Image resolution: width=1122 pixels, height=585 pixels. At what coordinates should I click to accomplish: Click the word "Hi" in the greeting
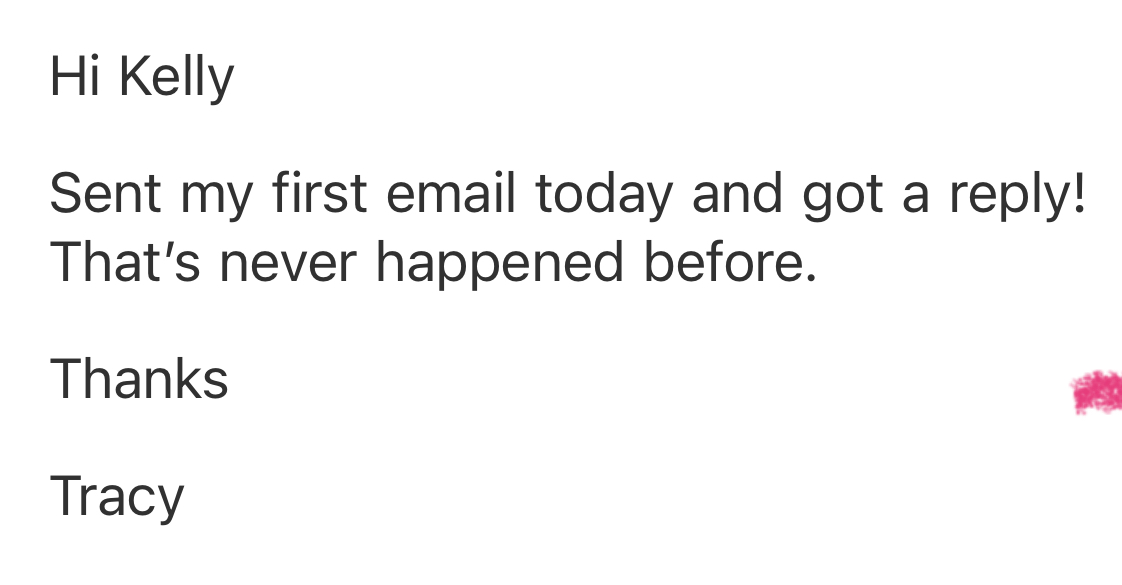tap(76, 77)
